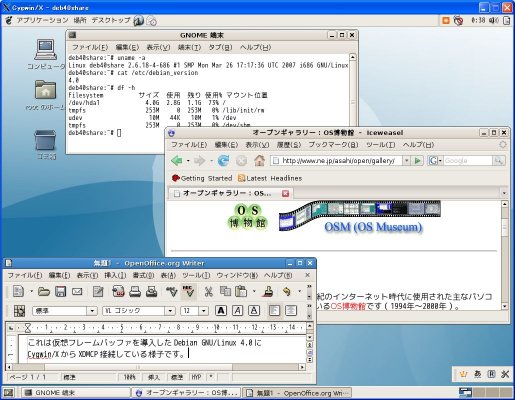Click the Latest Headlines bookmark
Image resolution: width=515 pixels, height=400 pixels.
pos(270,178)
